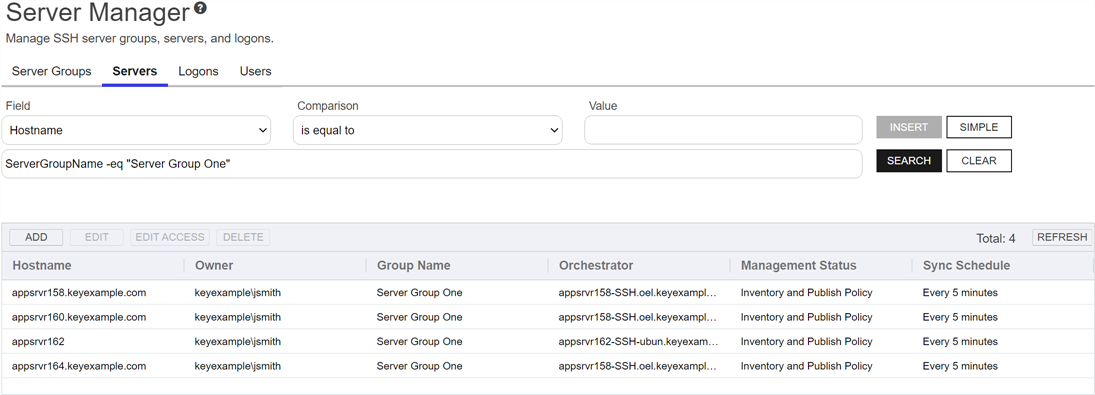Open the Field dropdown showing Hostname
Viewport: 1095px width, 395px height.
click(x=136, y=130)
